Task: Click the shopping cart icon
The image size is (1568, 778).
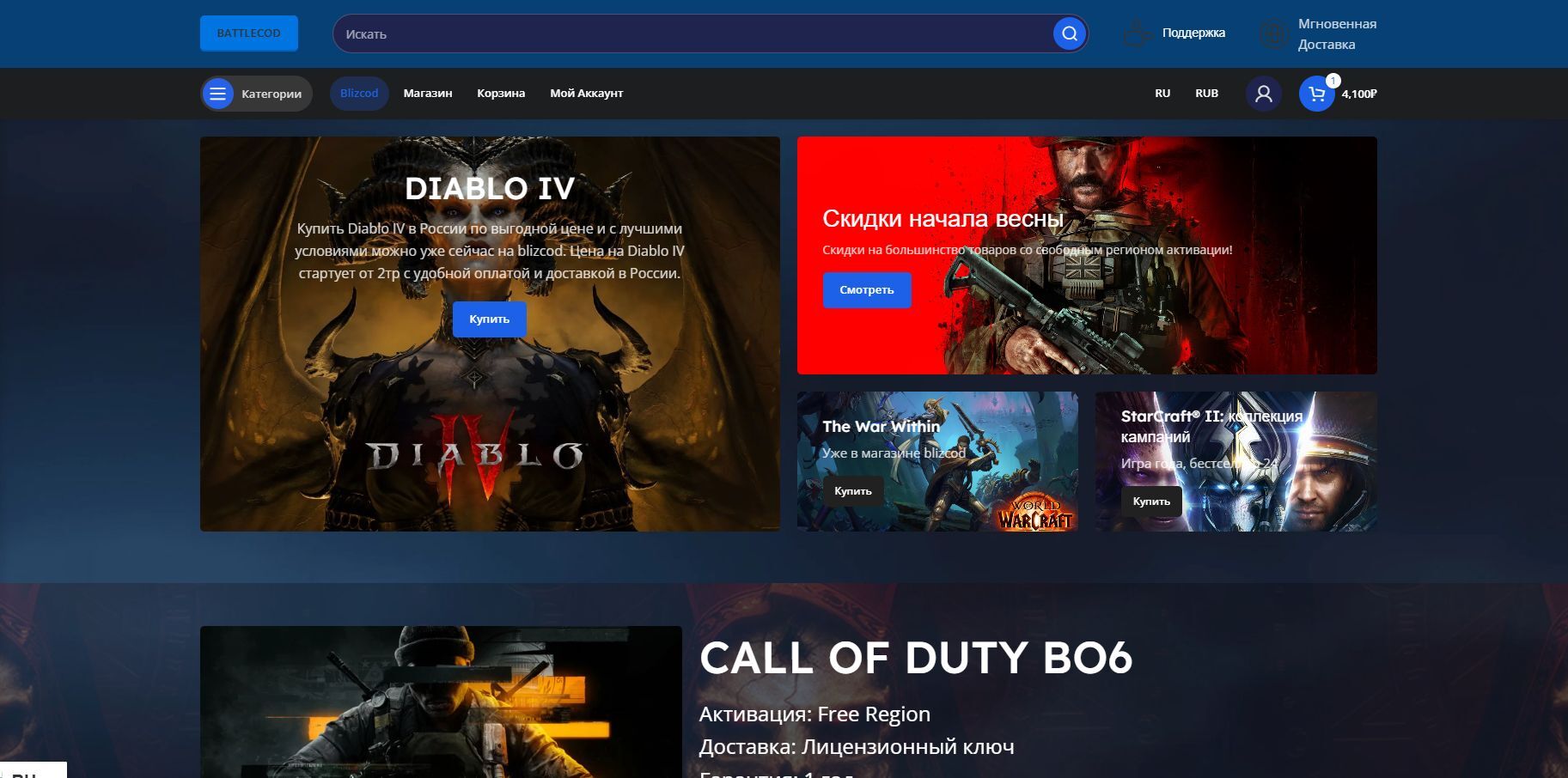Action: (x=1316, y=94)
